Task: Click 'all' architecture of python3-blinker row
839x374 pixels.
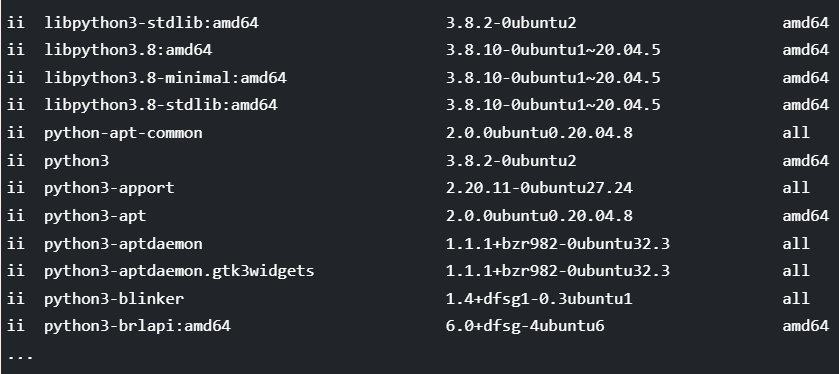Action: [796, 299]
